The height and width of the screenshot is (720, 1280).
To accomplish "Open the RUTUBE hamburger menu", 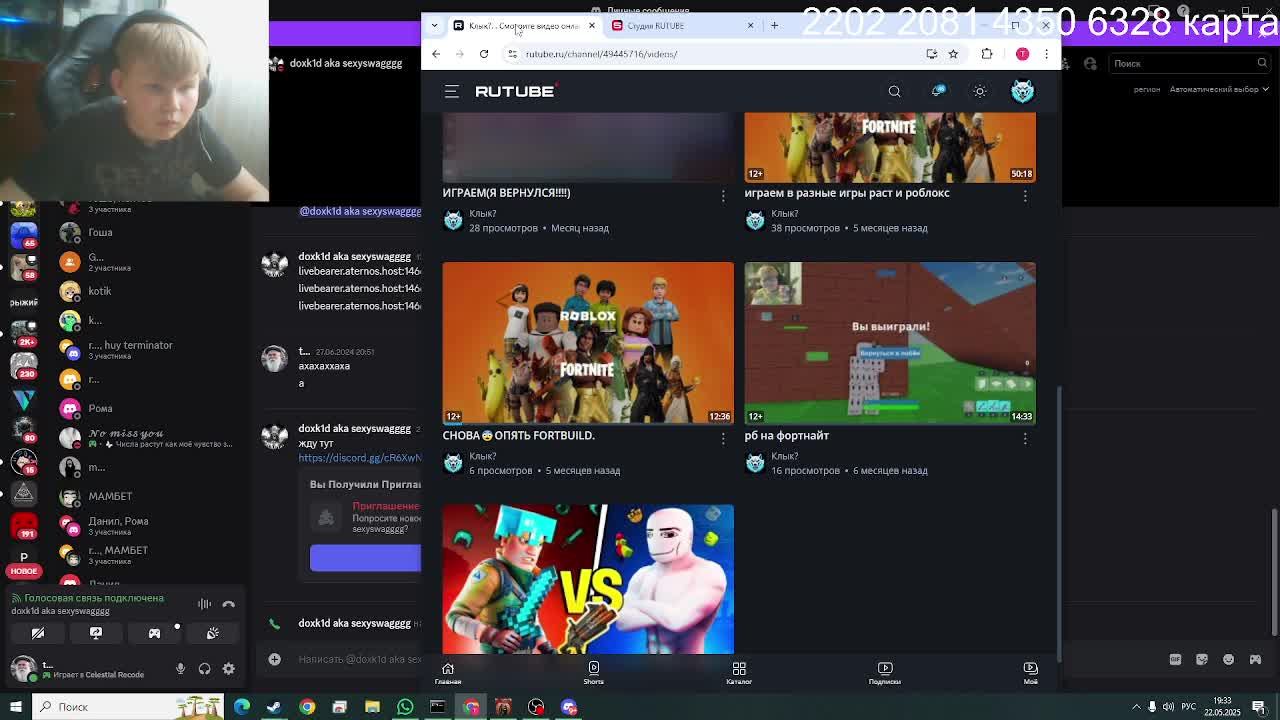I will click(x=452, y=91).
